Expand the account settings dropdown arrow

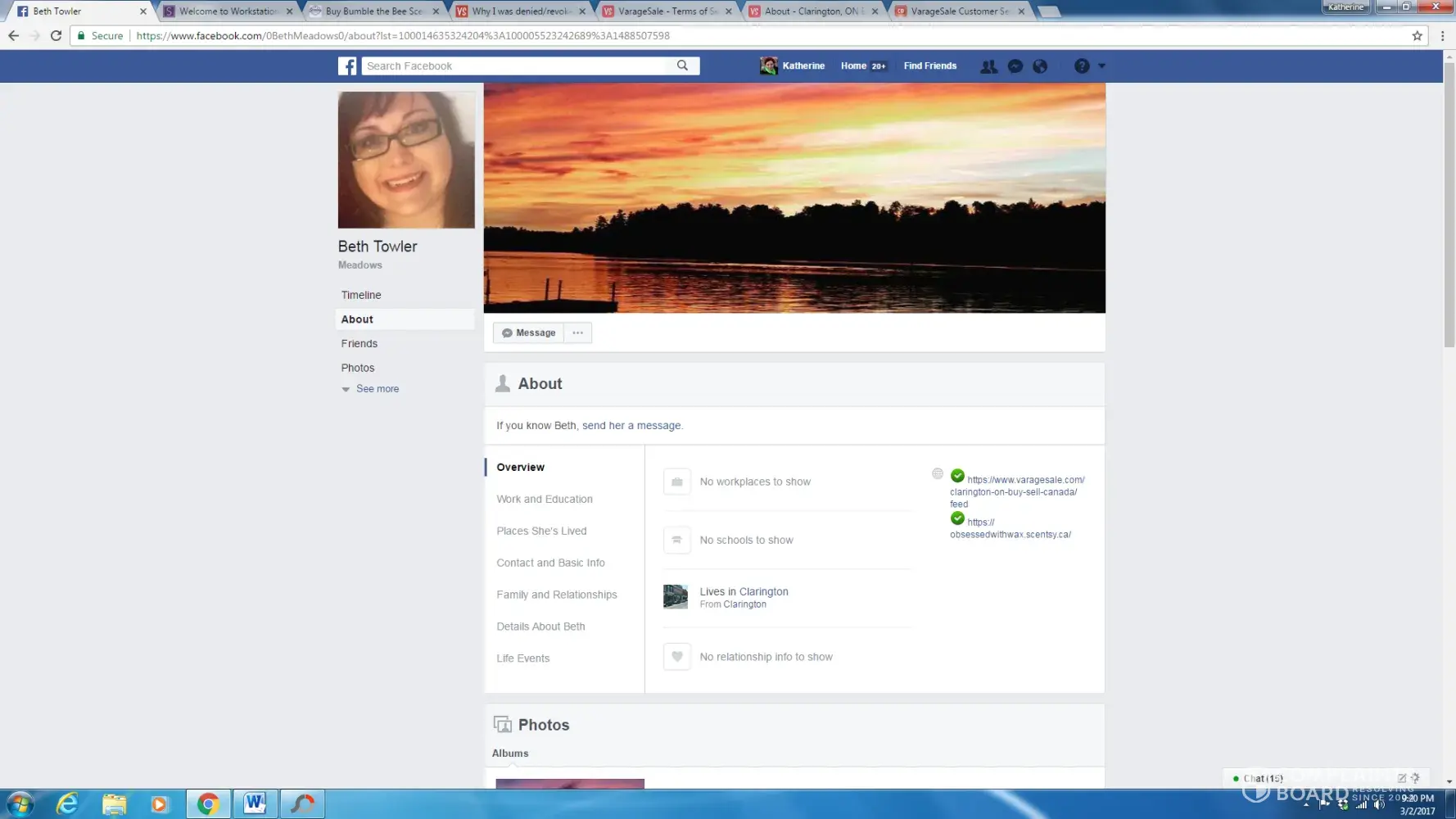(x=1101, y=66)
